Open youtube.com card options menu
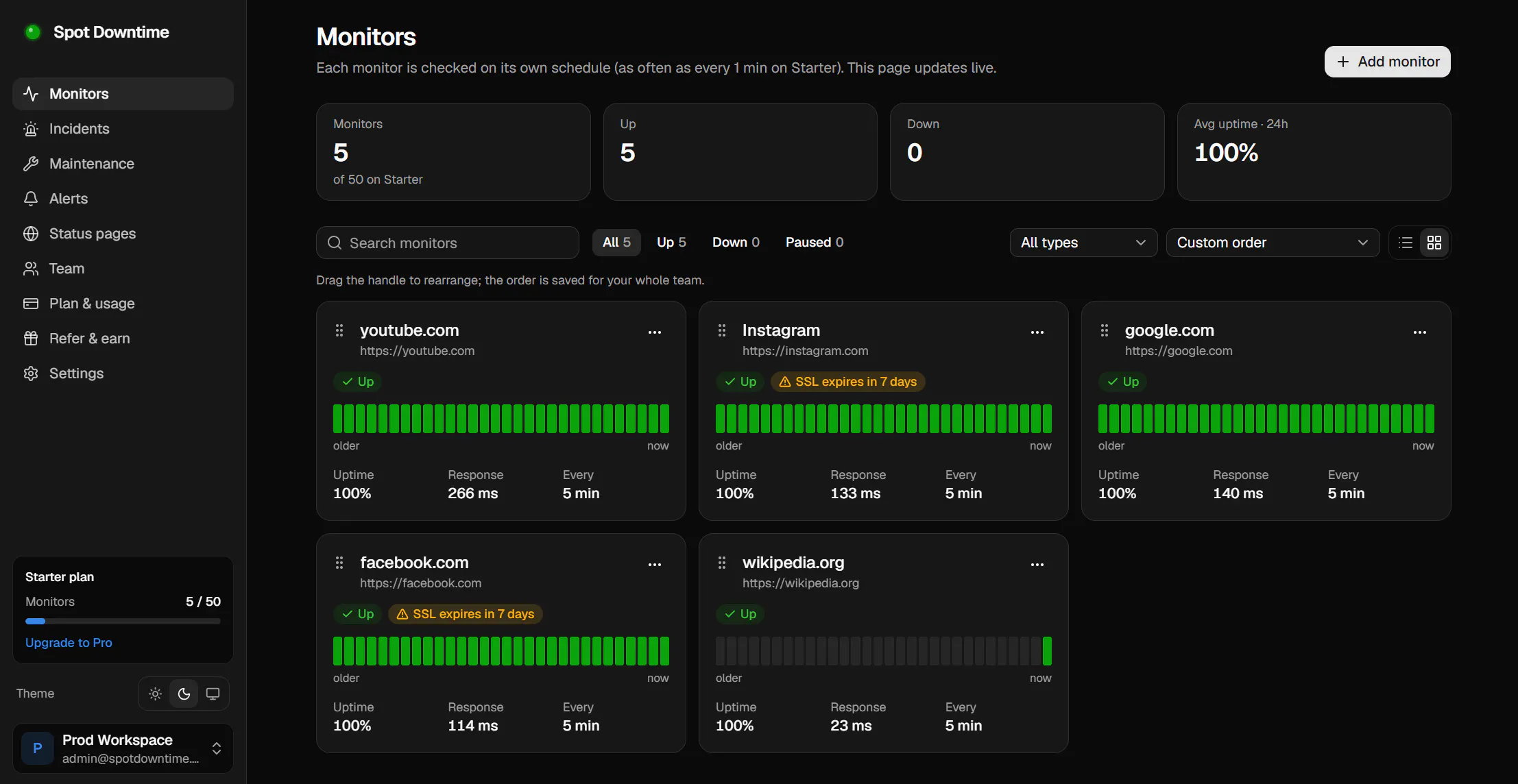Screen dimensions: 1518x784 pos(655,332)
